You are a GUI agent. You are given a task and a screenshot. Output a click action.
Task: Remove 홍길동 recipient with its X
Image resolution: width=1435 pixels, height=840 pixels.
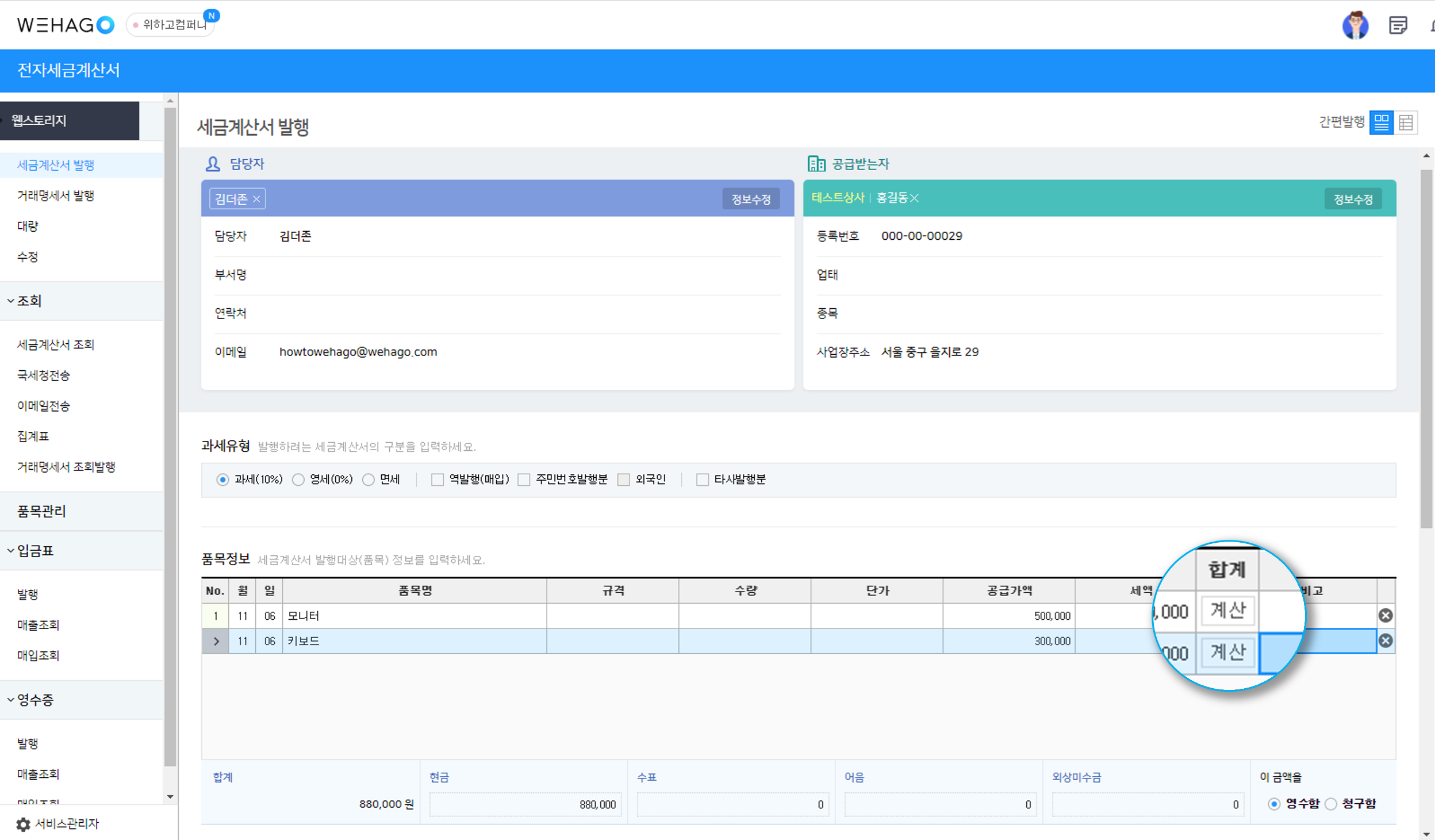914,198
